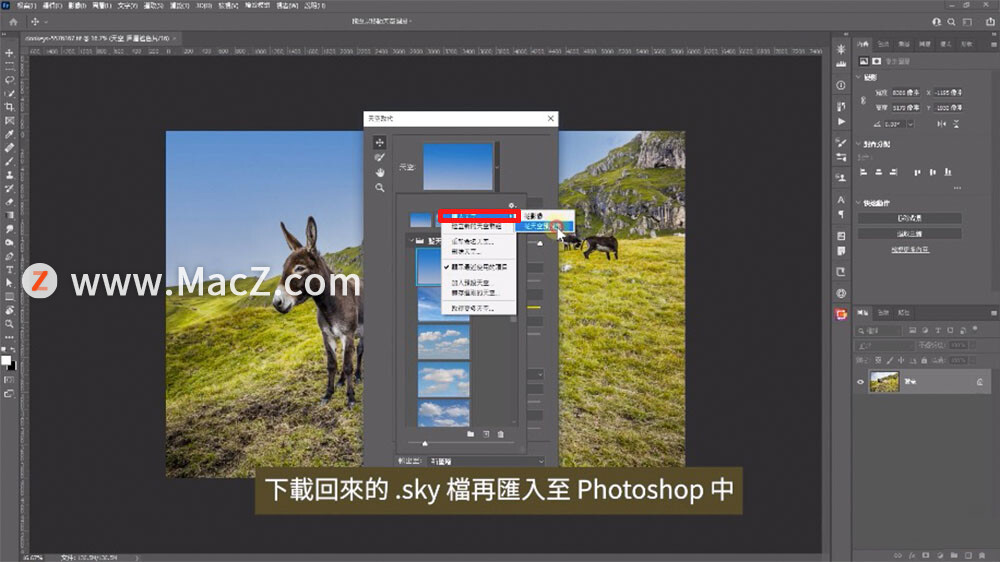The image size is (1000, 562).
Task: Open Photoshop search magnifier at top right
Action: (952, 22)
